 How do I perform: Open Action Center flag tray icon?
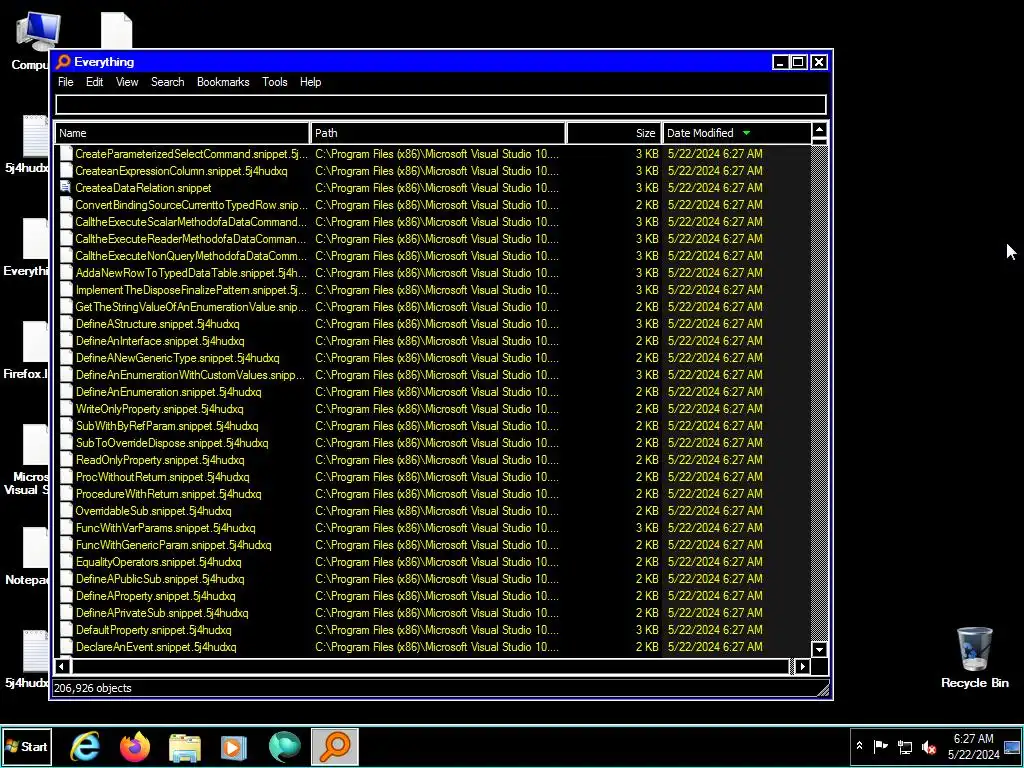point(880,746)
